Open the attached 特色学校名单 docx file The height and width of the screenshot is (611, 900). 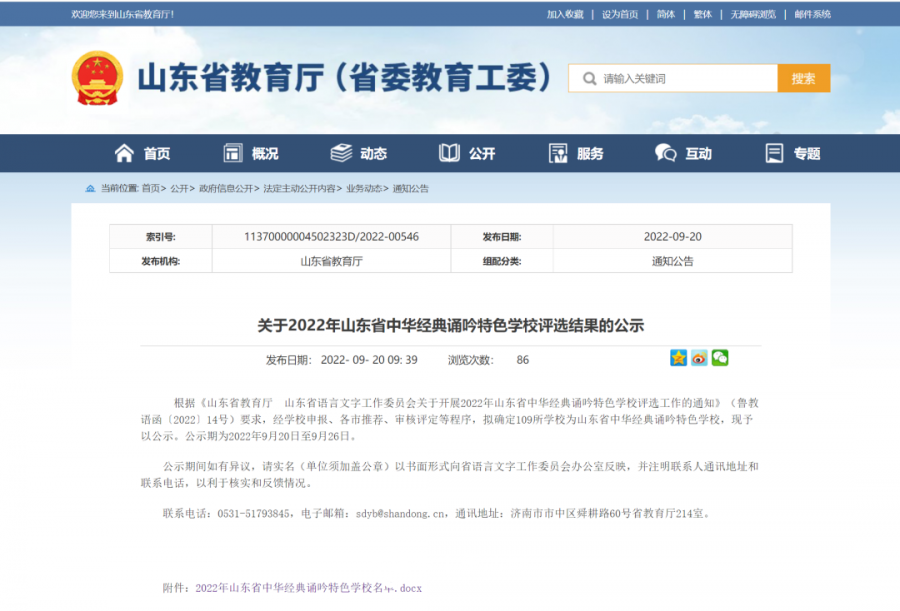308,588
